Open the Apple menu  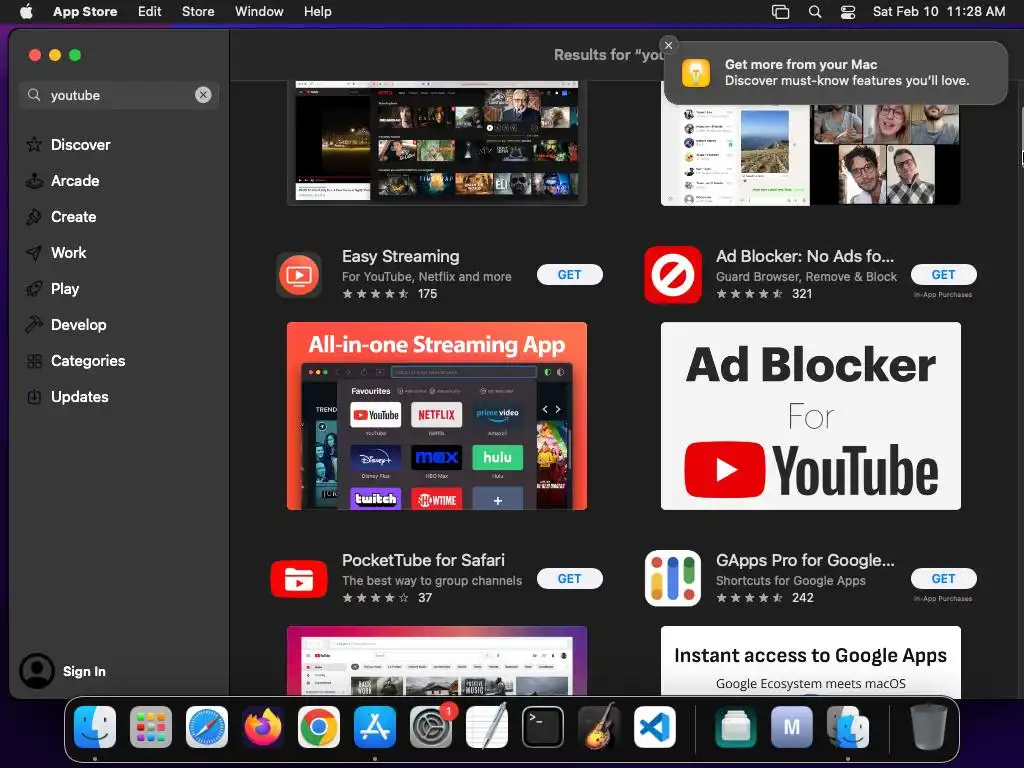[26, 12]
